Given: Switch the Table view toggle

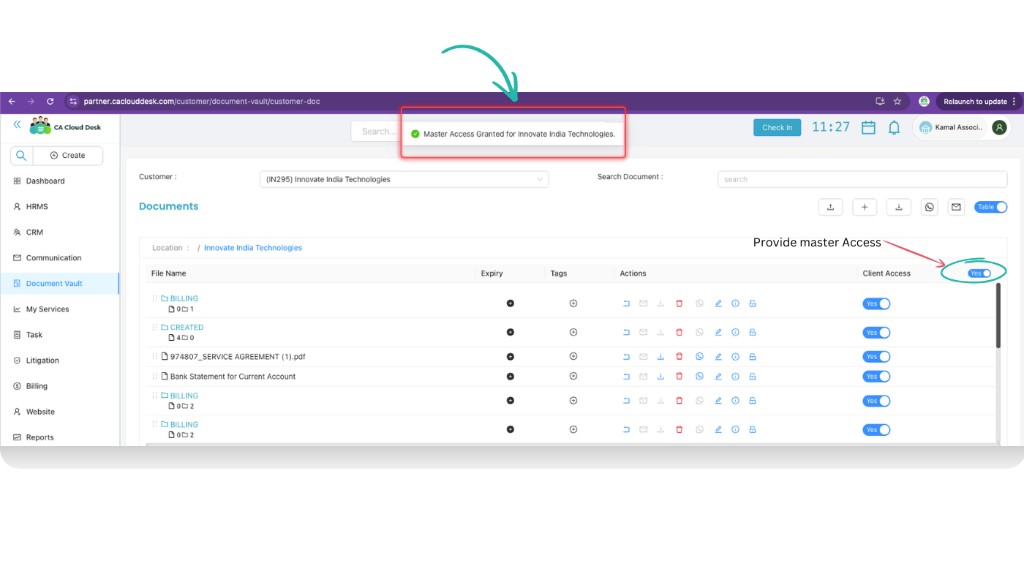Looking at the screenshot, I should (x=990, y=207).
